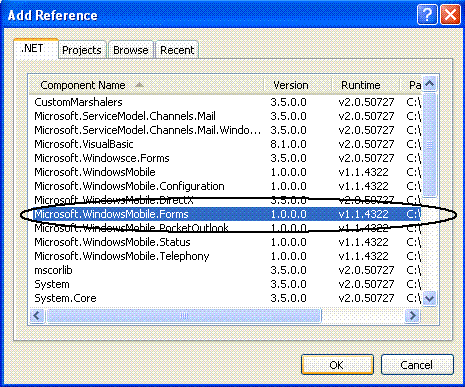Select Microsoft.WindowsMobile.DirectX component
The height and width of the screenshot is (387, 465).
(225, 200)
